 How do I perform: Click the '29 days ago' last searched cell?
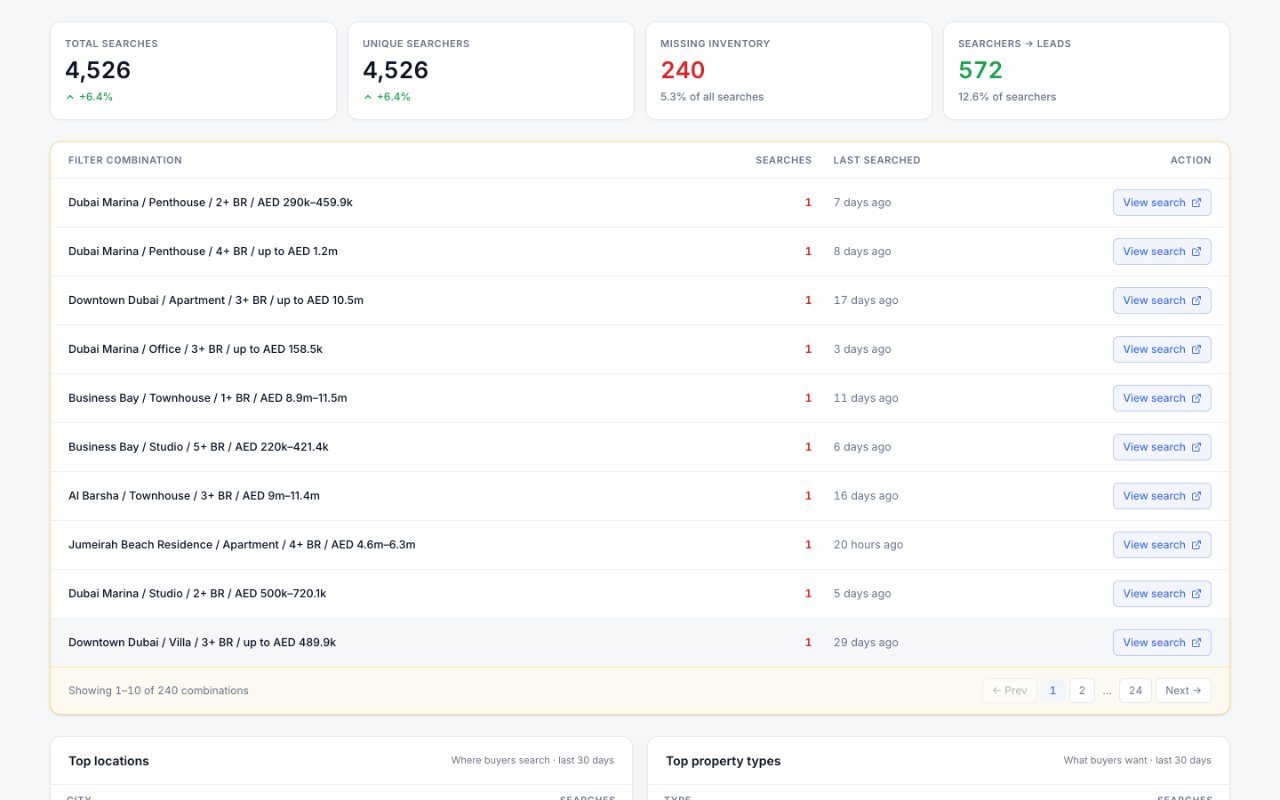click(866, 643)
